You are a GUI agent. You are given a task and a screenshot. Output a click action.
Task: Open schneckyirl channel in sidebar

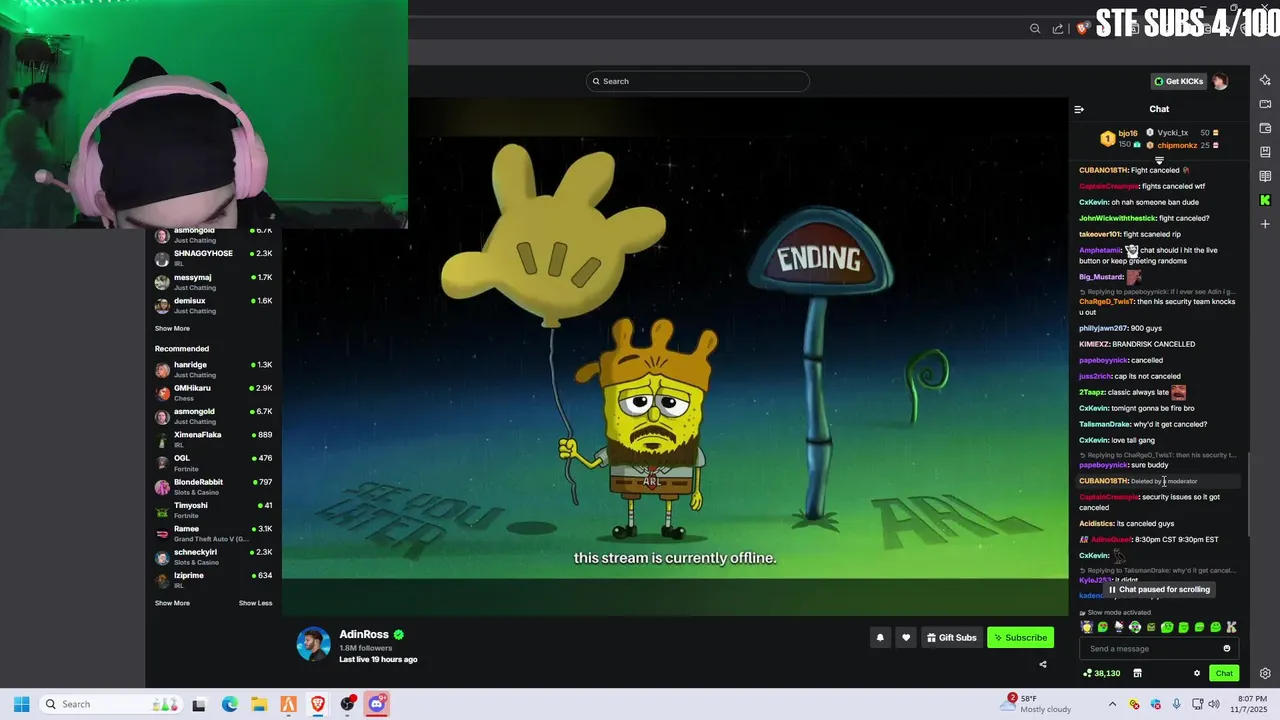click(214, 557)
